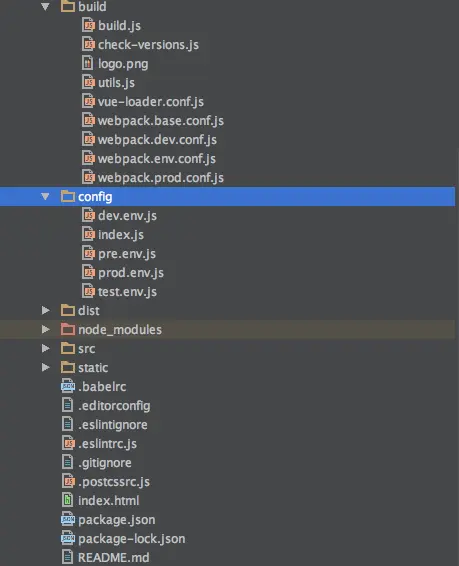Expand the src folder arrow
The image size is (459, 566).
coord(45,348)
